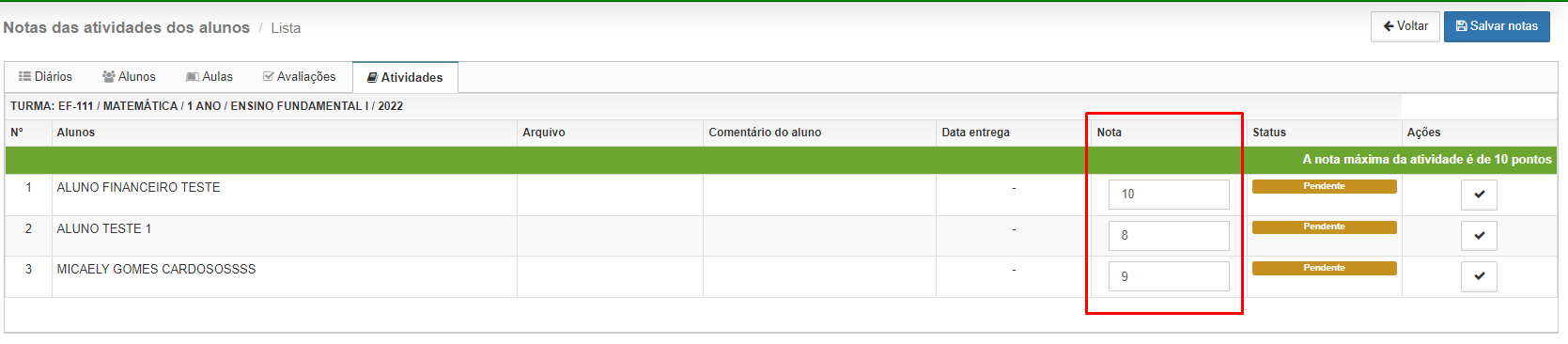Switch to the Alunos tab
The image size is (1568, 344).
click(129, 77)
